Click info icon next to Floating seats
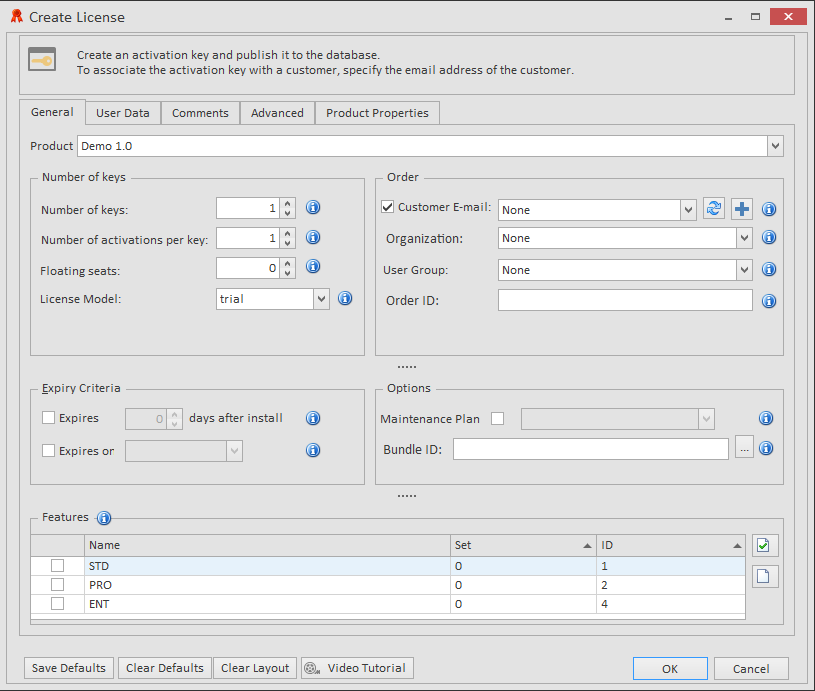This screenshot has height=691, width=815. 312,267
